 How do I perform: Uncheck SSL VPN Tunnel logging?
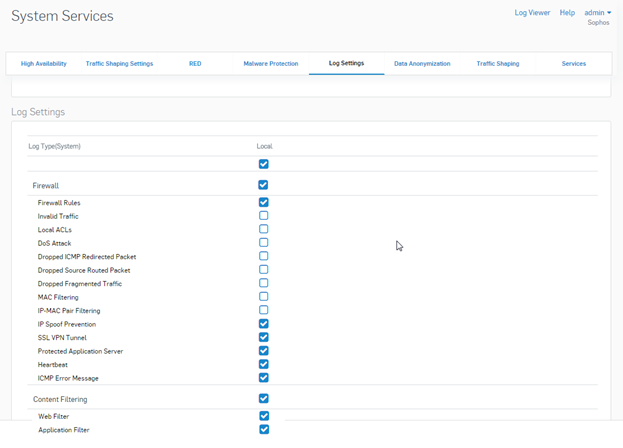pyautogui.click(x=264, y=338)
